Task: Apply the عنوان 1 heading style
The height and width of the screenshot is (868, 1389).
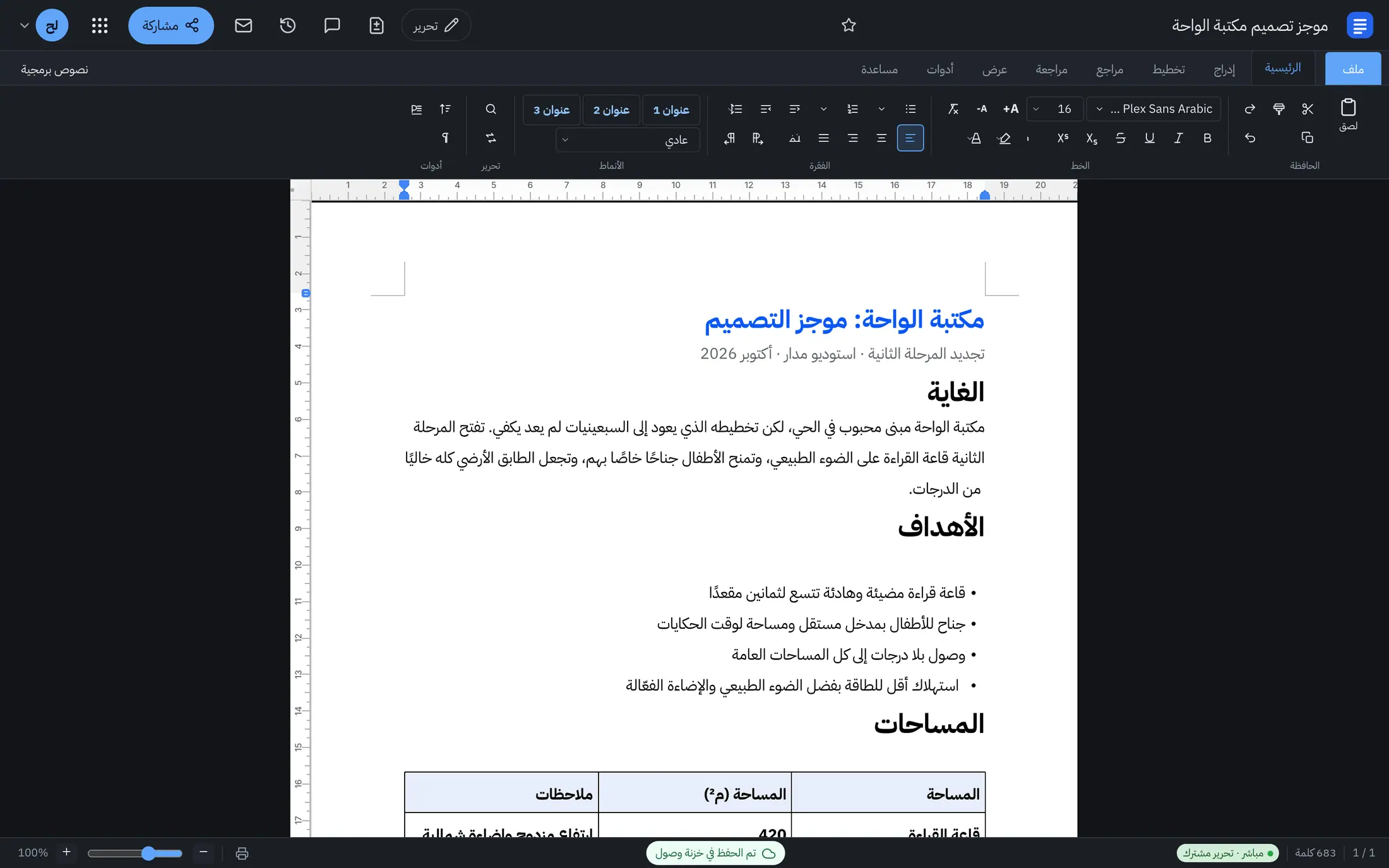Action: pyautogui.click(x=671, y=110)
